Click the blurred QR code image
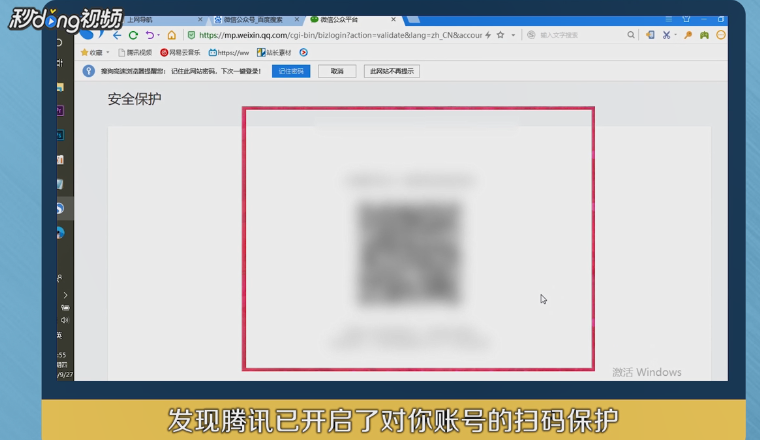 (x=409, y=254)
